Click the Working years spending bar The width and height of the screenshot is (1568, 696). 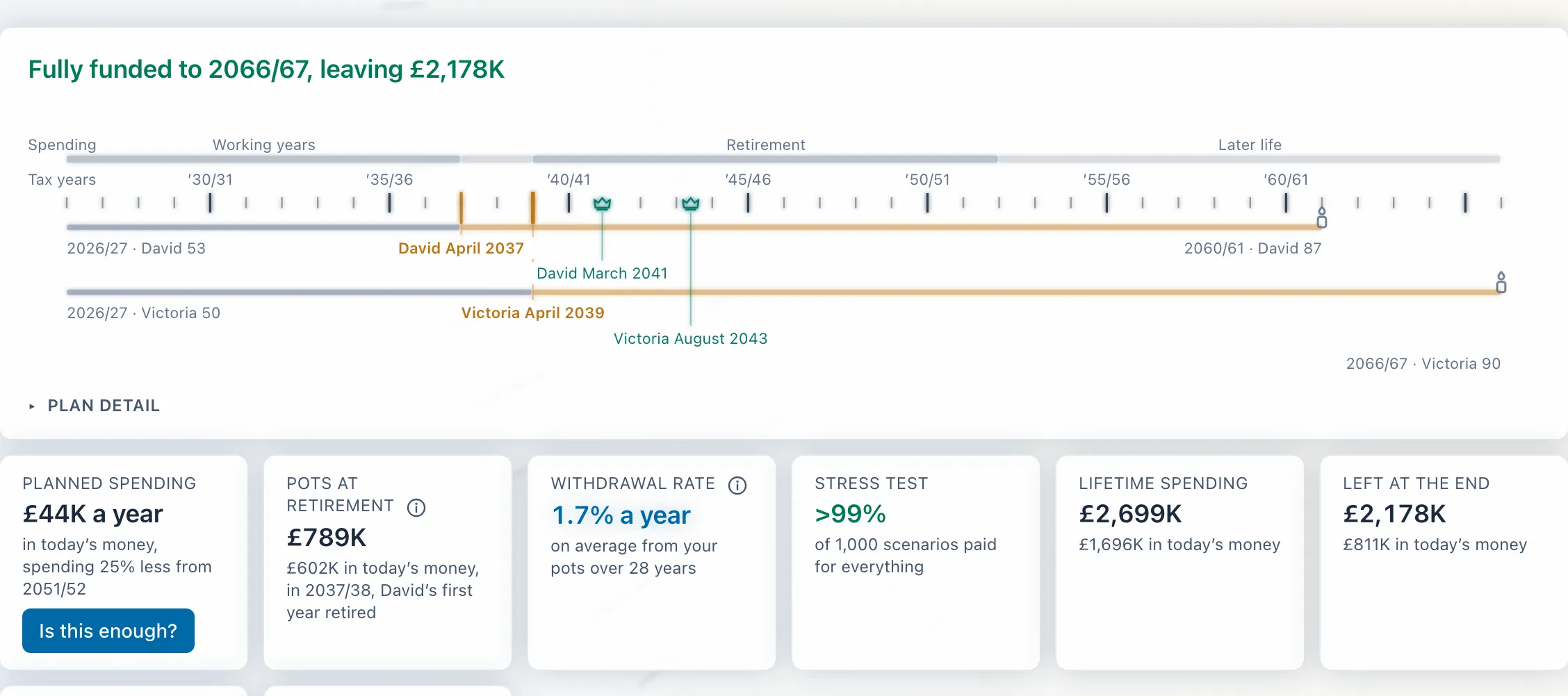tap(263, 159)
